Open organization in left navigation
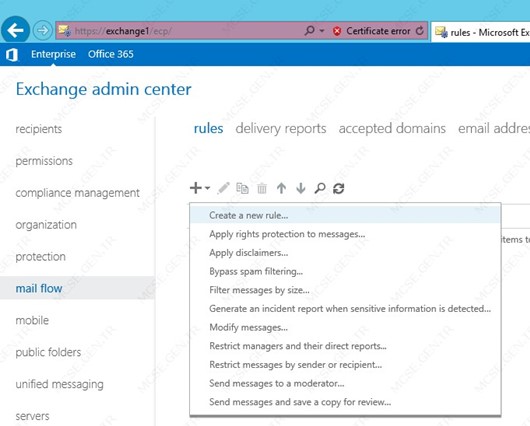530x426 pixels. coord(46,225)
